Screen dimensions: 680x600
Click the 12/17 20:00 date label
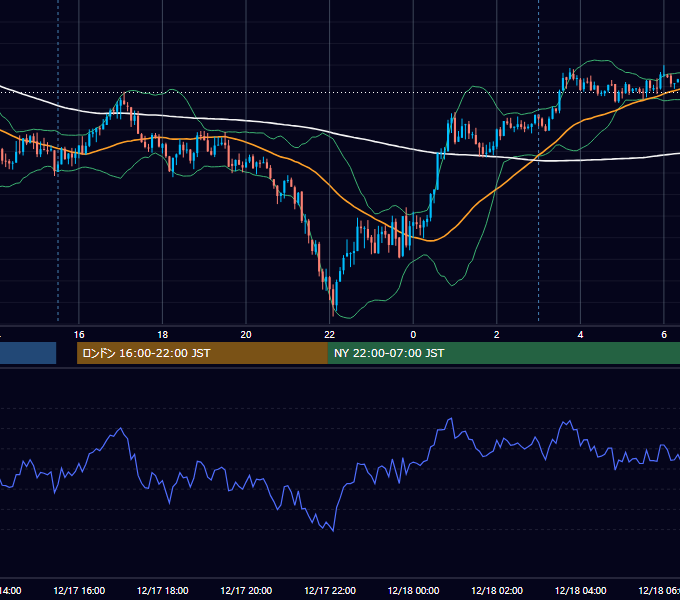click(246, 590)
